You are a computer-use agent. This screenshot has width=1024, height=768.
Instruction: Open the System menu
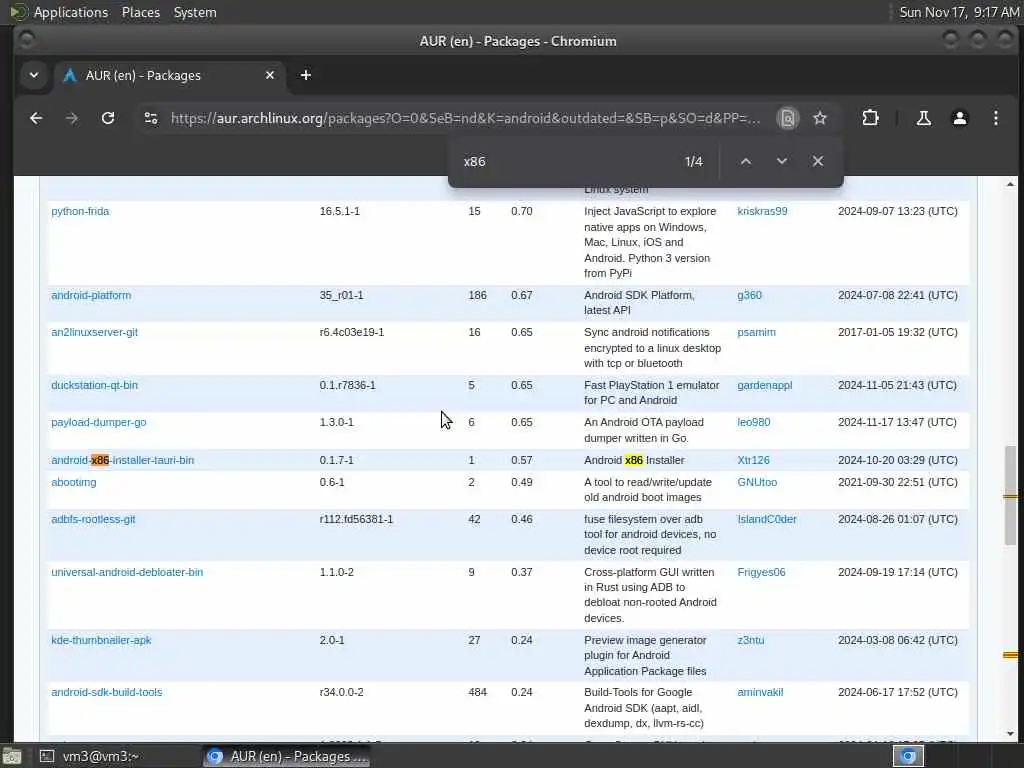pyautogui.click(x=195, y=12)
